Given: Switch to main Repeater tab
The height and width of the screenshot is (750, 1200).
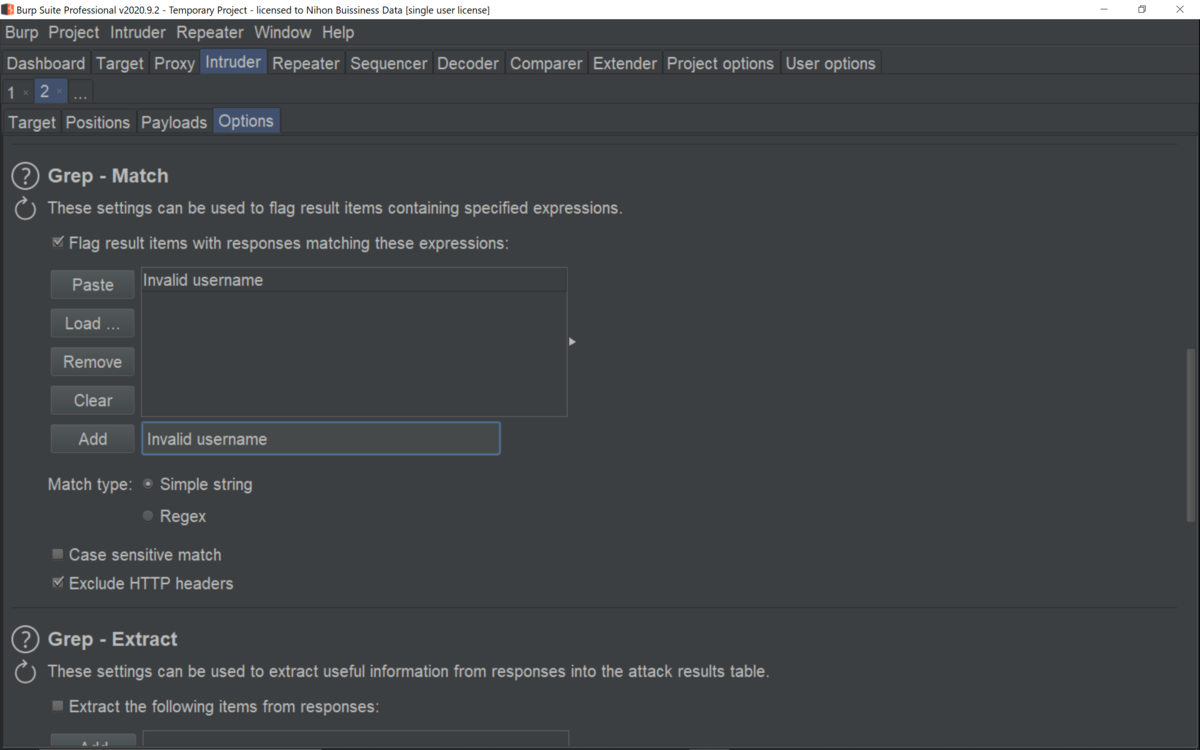Looking at the screenshot, I should pyautogui.click(x=306, y=63).
